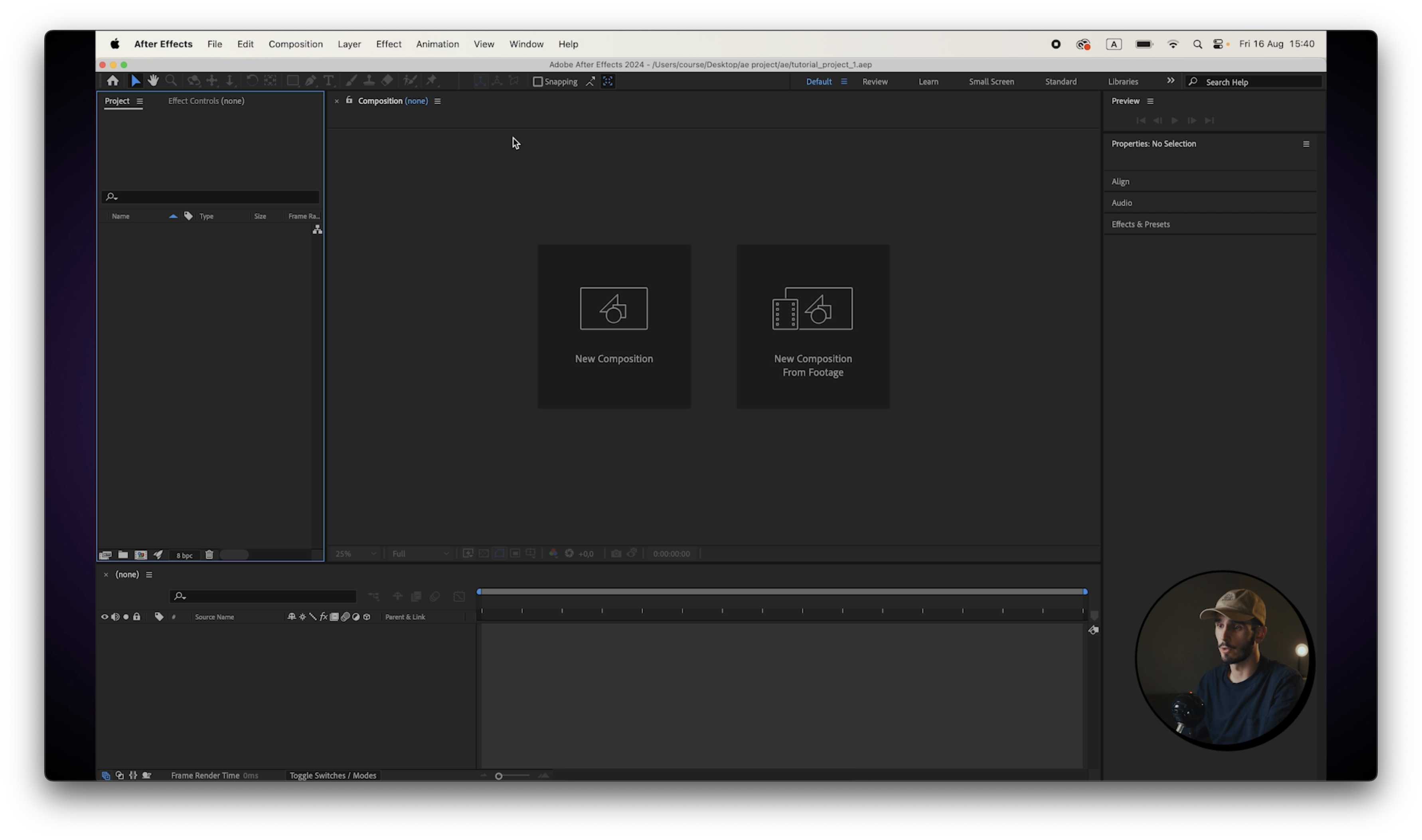Image resolution: width=1422 pixels, height=840 pixels.
Task: Open the Composition menu
Action: (x=296, y=44)
